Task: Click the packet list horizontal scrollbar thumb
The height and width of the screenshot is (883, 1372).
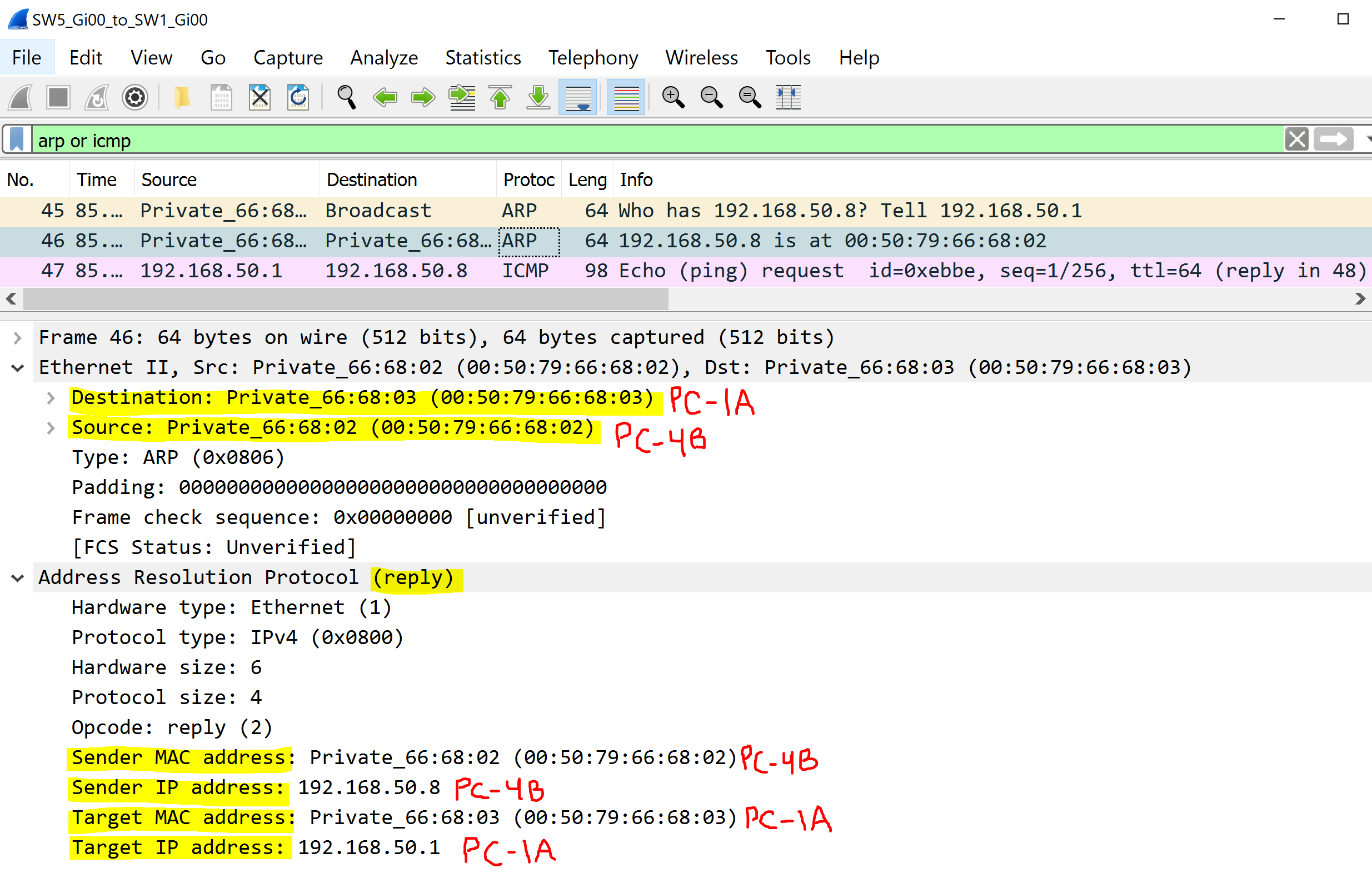Action: tap(346, 299)
